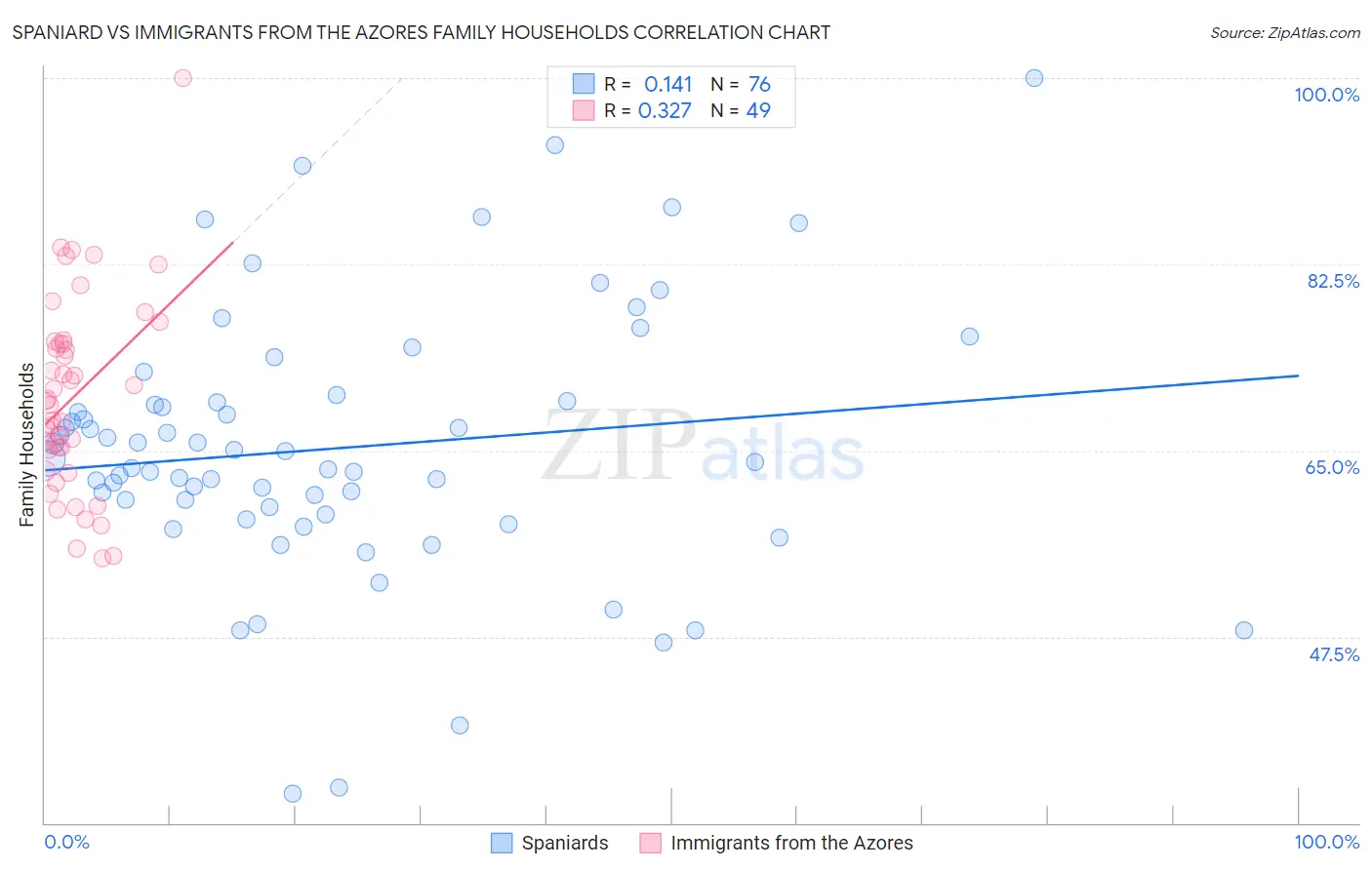Click the 82.5% y-axis label
The width and height of the screenshot is (1372, 870).
pyautogui.click(x=1333, y=281)
